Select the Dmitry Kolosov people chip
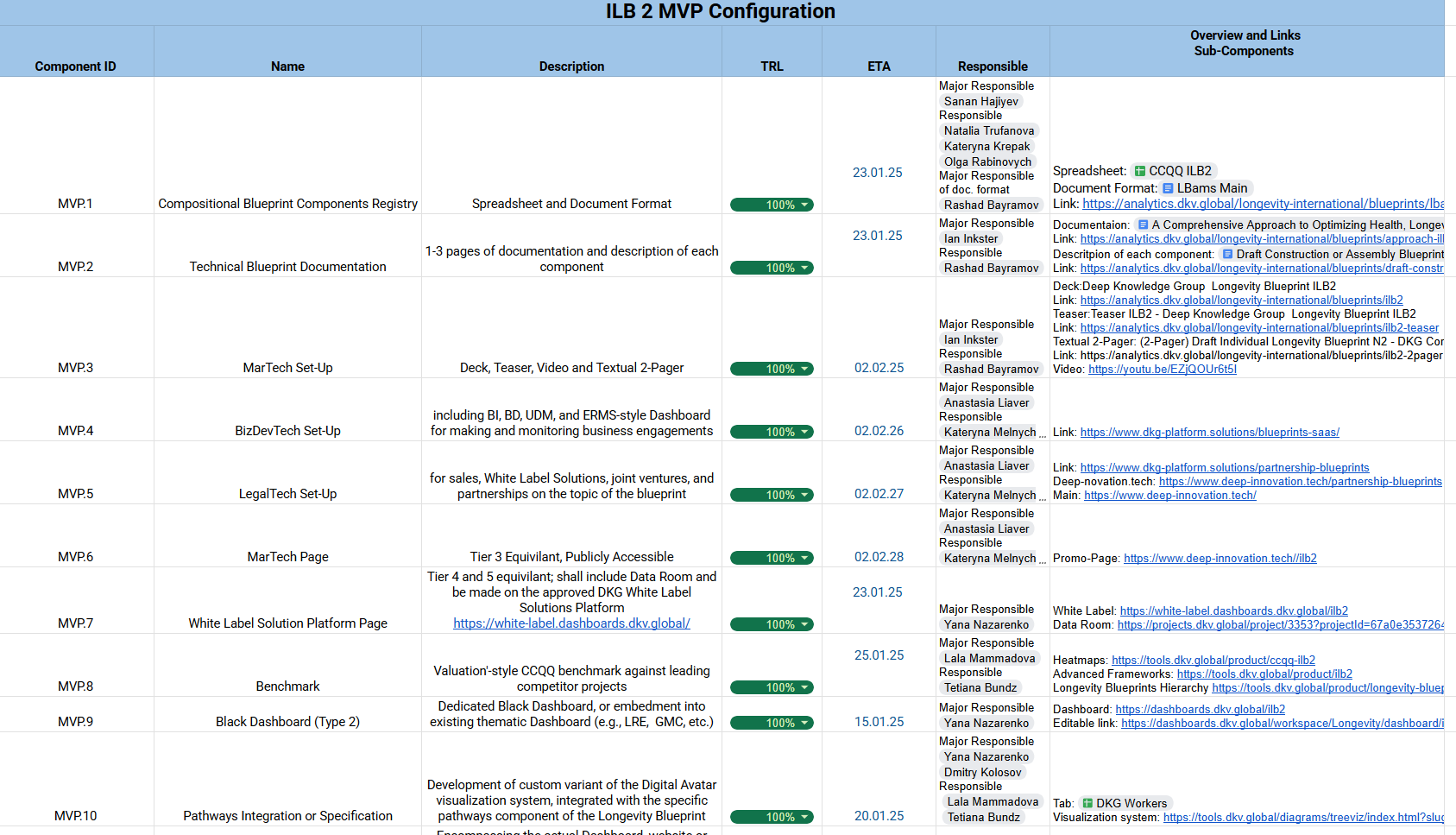 (982, 773)
